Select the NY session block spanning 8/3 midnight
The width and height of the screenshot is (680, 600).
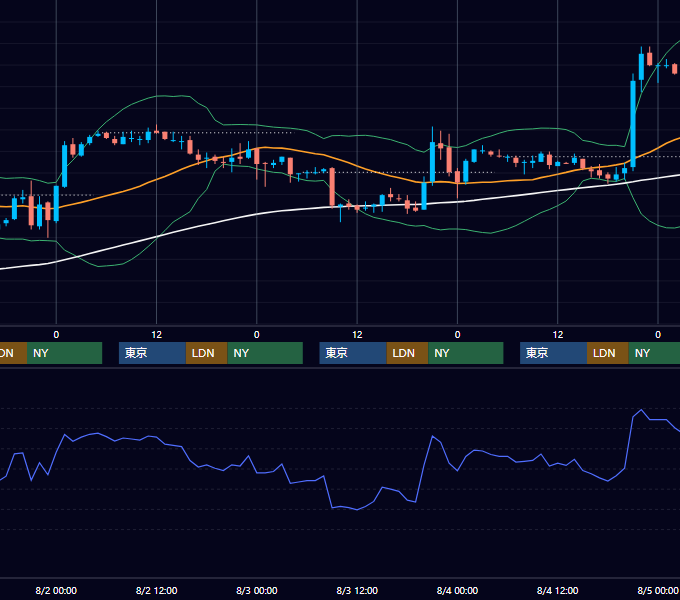tap(265, 353)
